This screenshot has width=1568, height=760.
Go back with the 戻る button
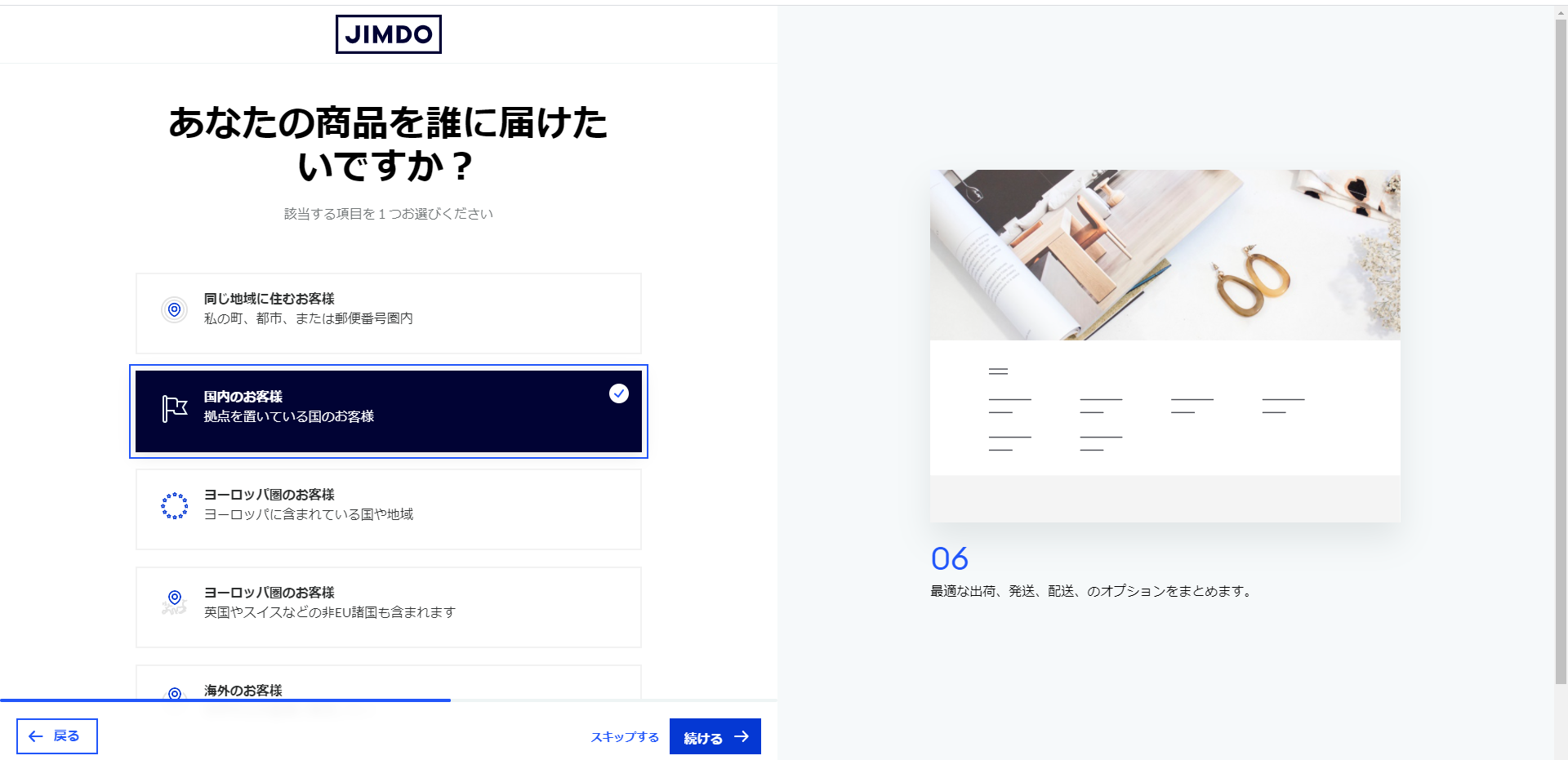[57, 736]
